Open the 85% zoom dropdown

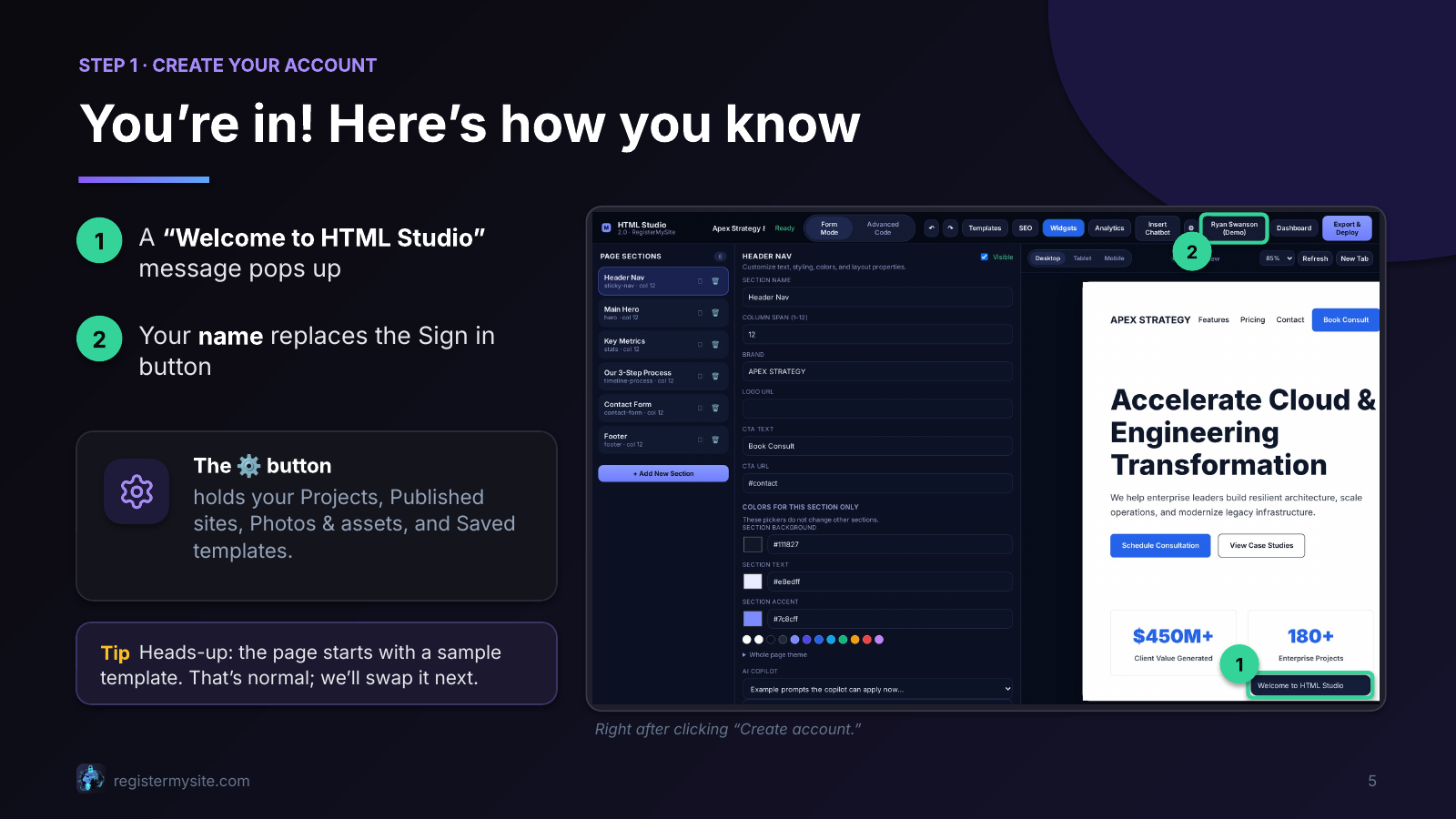[x=1278, y=258]
